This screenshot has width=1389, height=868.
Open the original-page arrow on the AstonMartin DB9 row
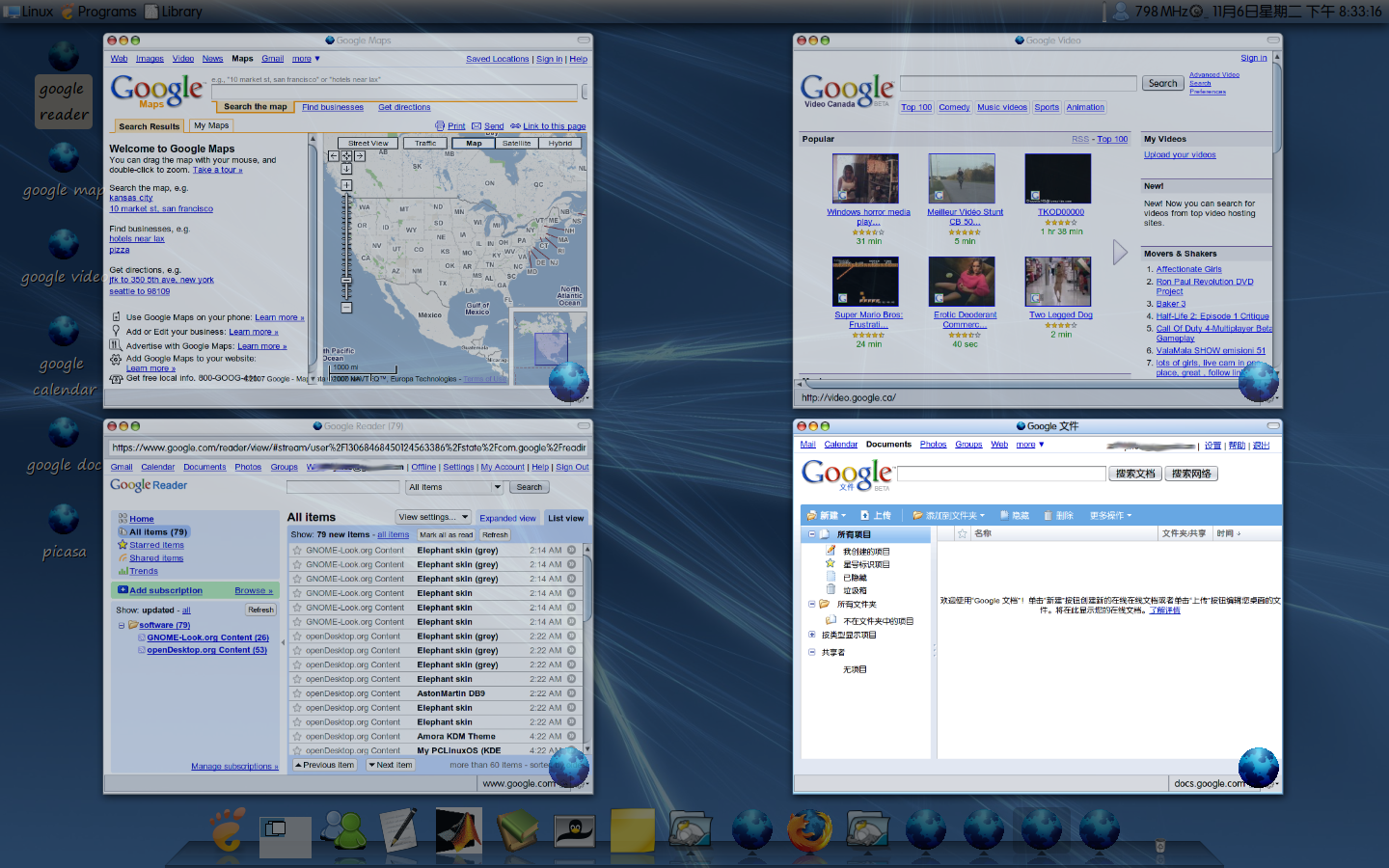(x=571, y=693)
